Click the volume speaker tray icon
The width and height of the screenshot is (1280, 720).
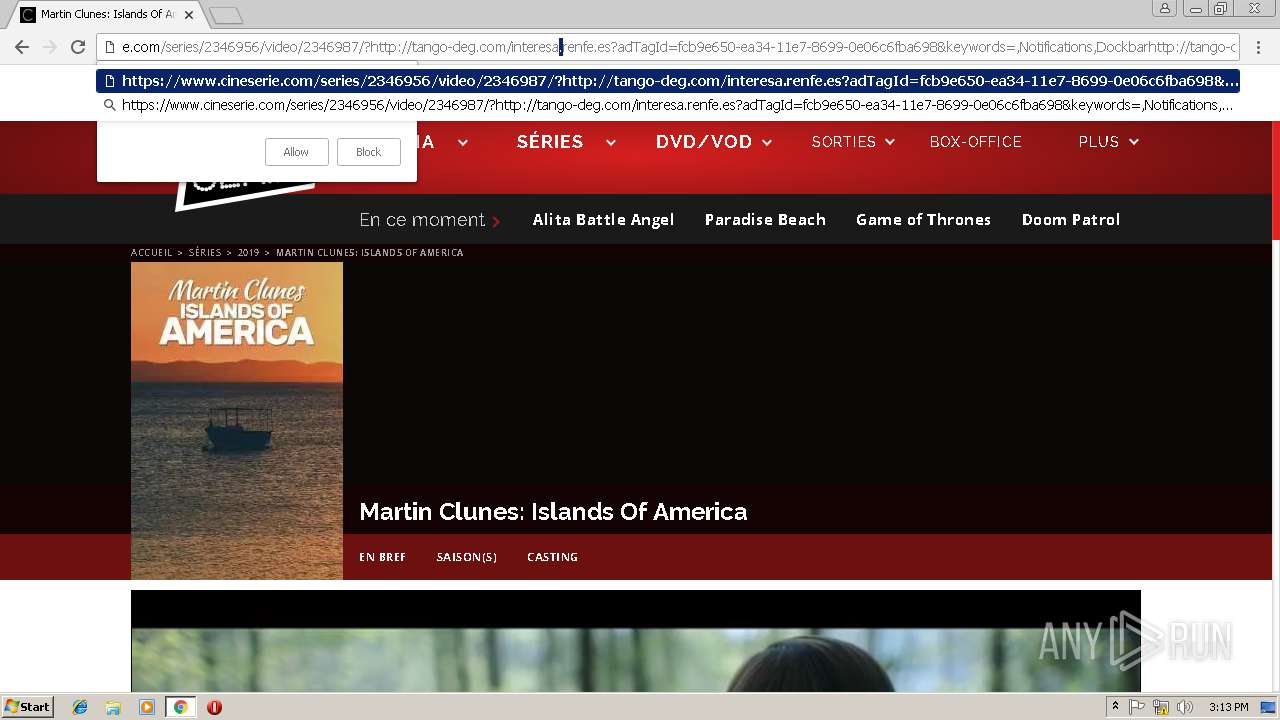point(1185,707)
